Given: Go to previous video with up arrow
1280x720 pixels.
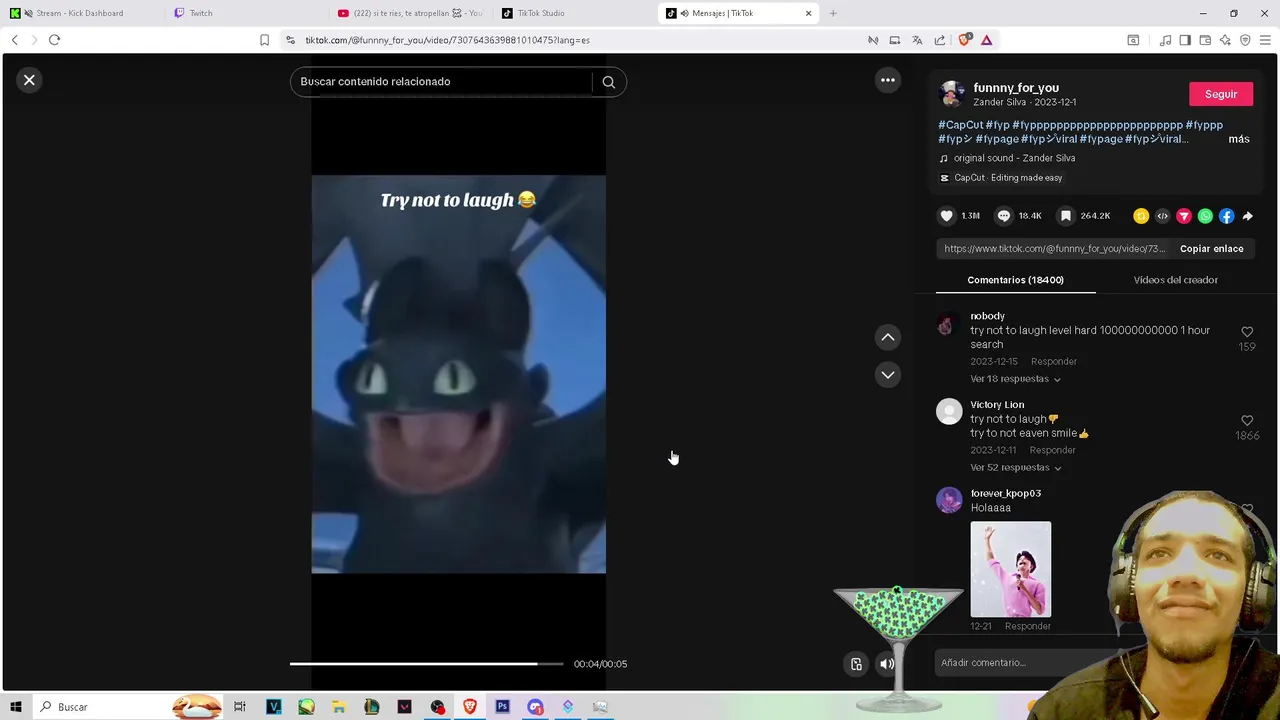Looking at the screenshot, I should click(x=887, y=338).
